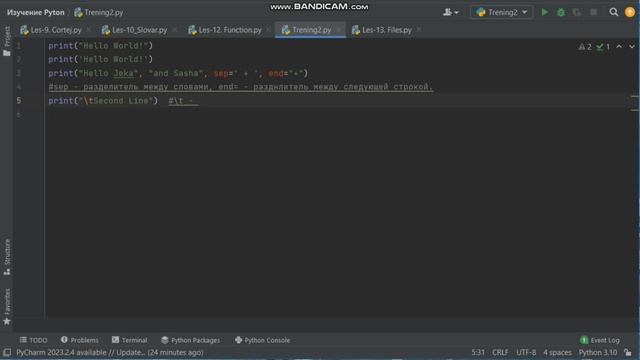The image size is (640, 360).
Task: Click the Изучение Pyton project breadcrumb
Action: (x=36, y=12)
